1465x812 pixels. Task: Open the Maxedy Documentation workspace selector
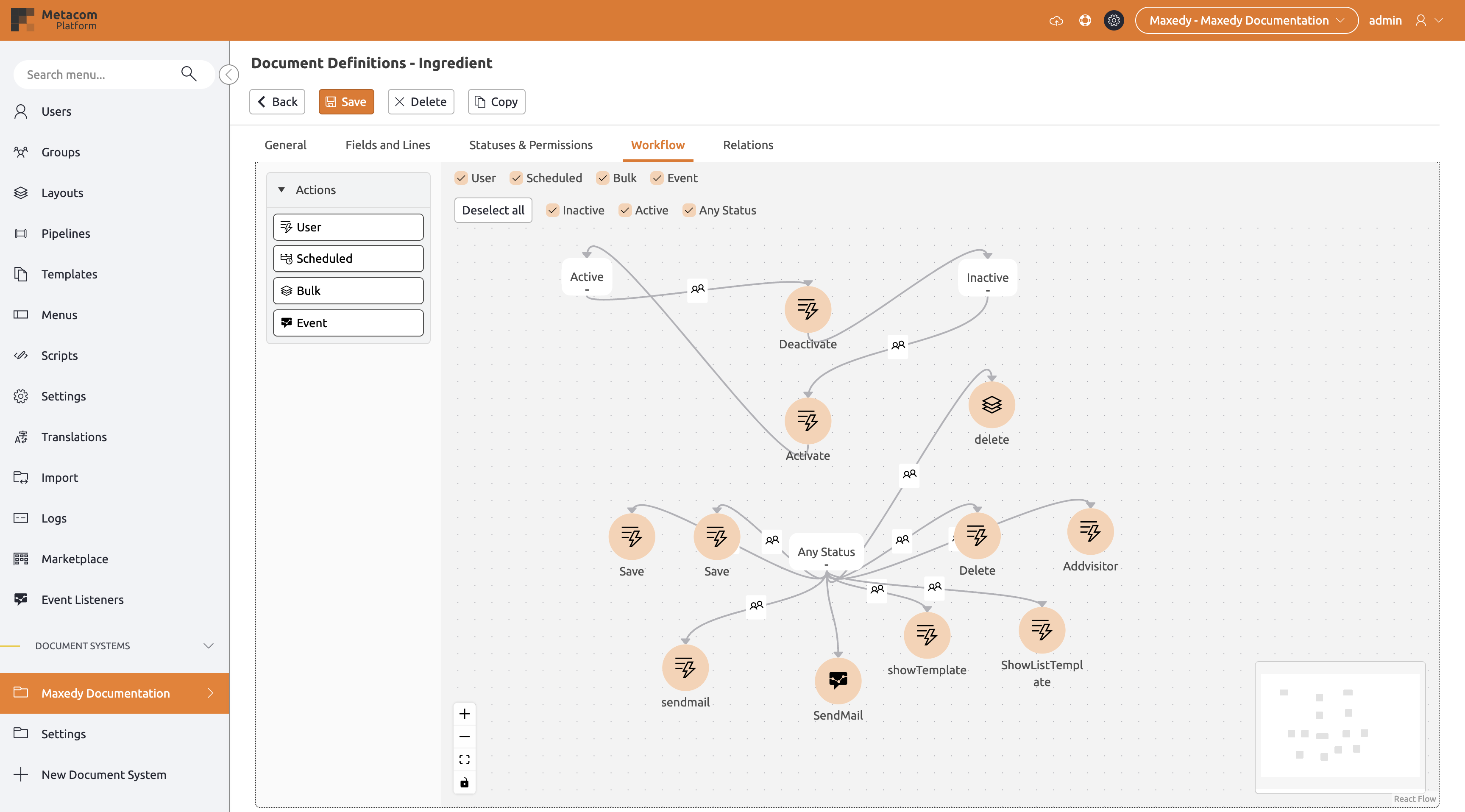pyautogui.click(x=1245, y=20)
